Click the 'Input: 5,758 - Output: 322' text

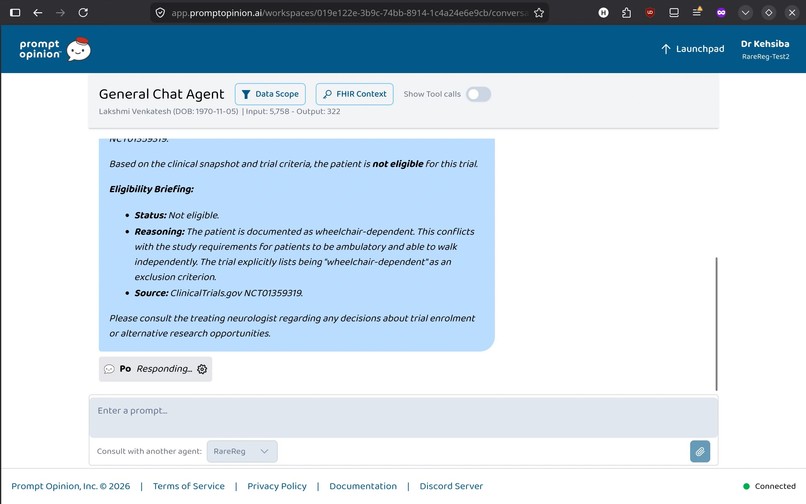click(293, 112)
